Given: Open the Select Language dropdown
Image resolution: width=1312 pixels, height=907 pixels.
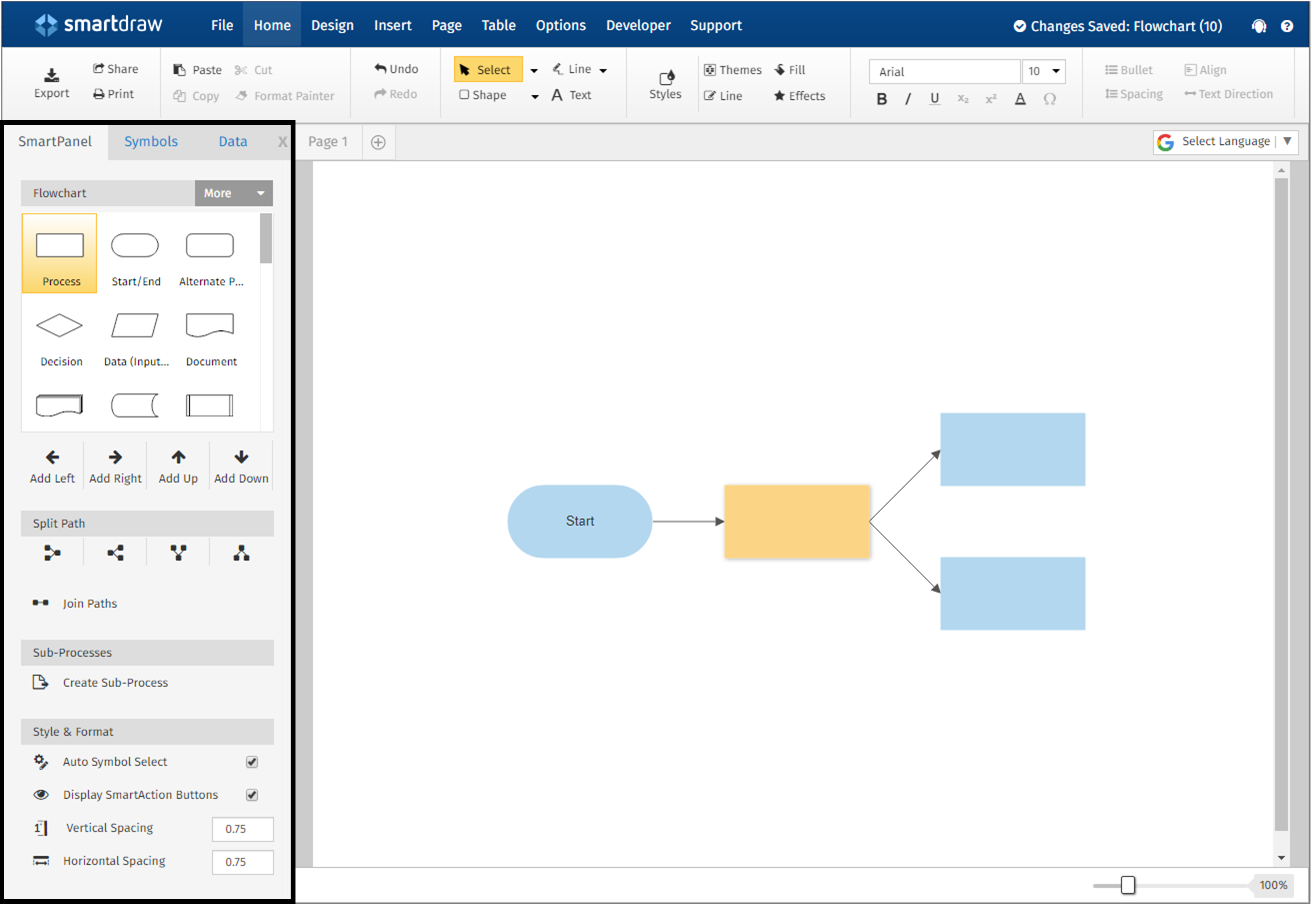Looking at the screenshot, I should [1226, 142].
